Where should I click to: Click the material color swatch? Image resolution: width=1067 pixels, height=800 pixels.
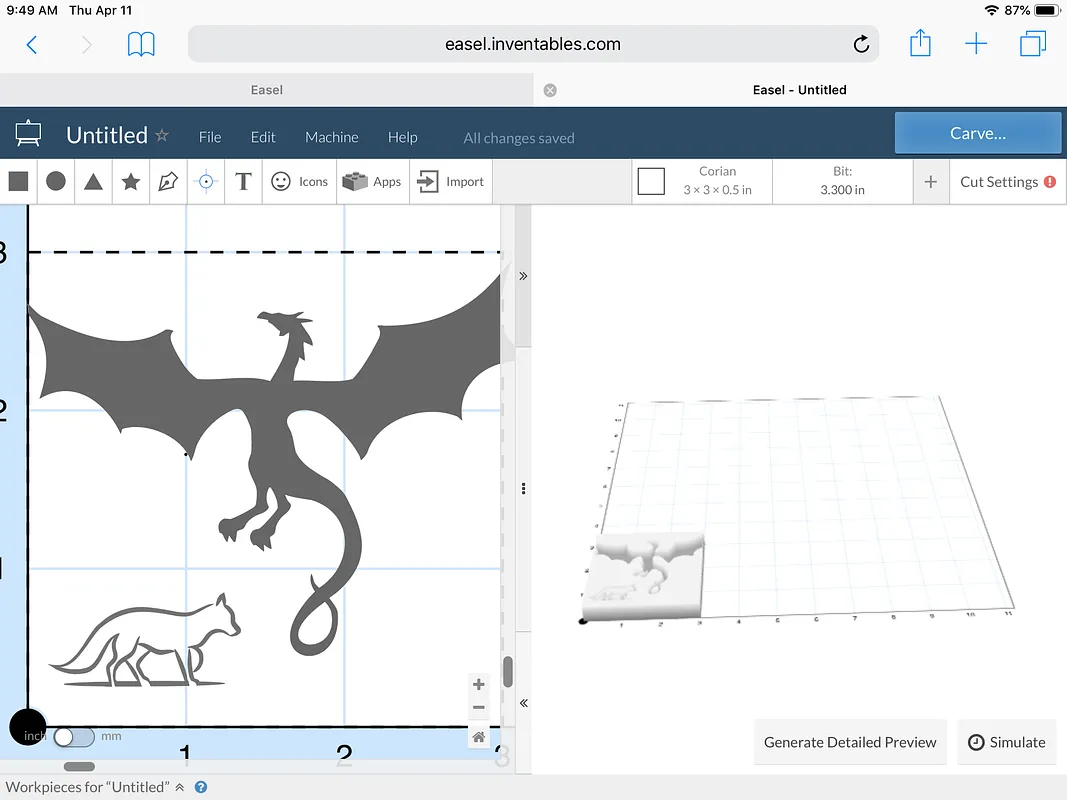pos(651,182)
